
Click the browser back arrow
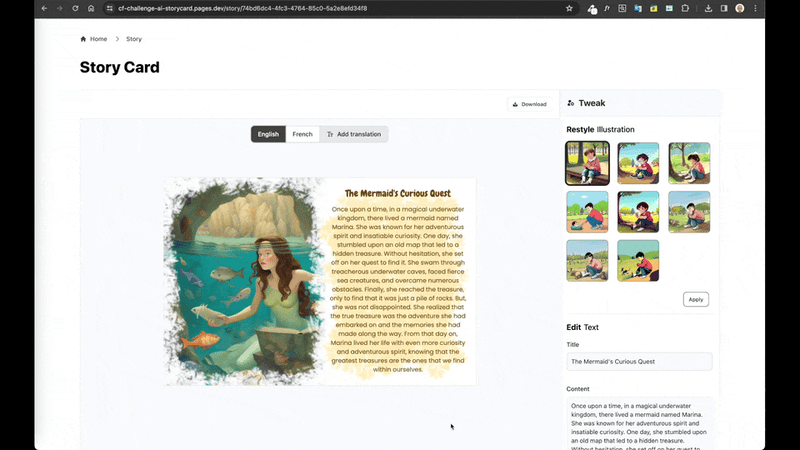pyautogui.click(x=44, y=8)
